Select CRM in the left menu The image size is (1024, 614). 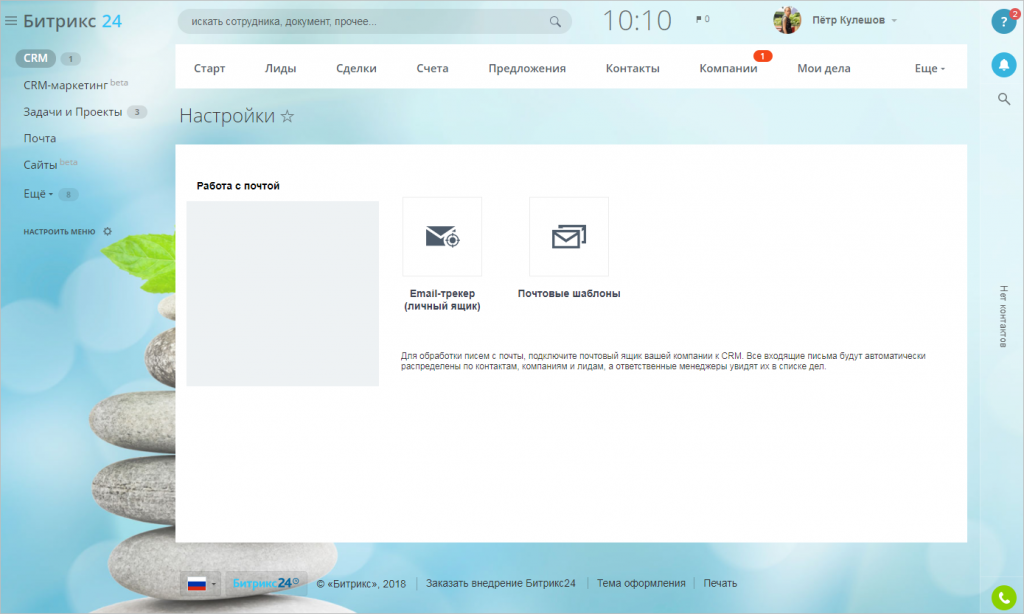pos(35,58)
